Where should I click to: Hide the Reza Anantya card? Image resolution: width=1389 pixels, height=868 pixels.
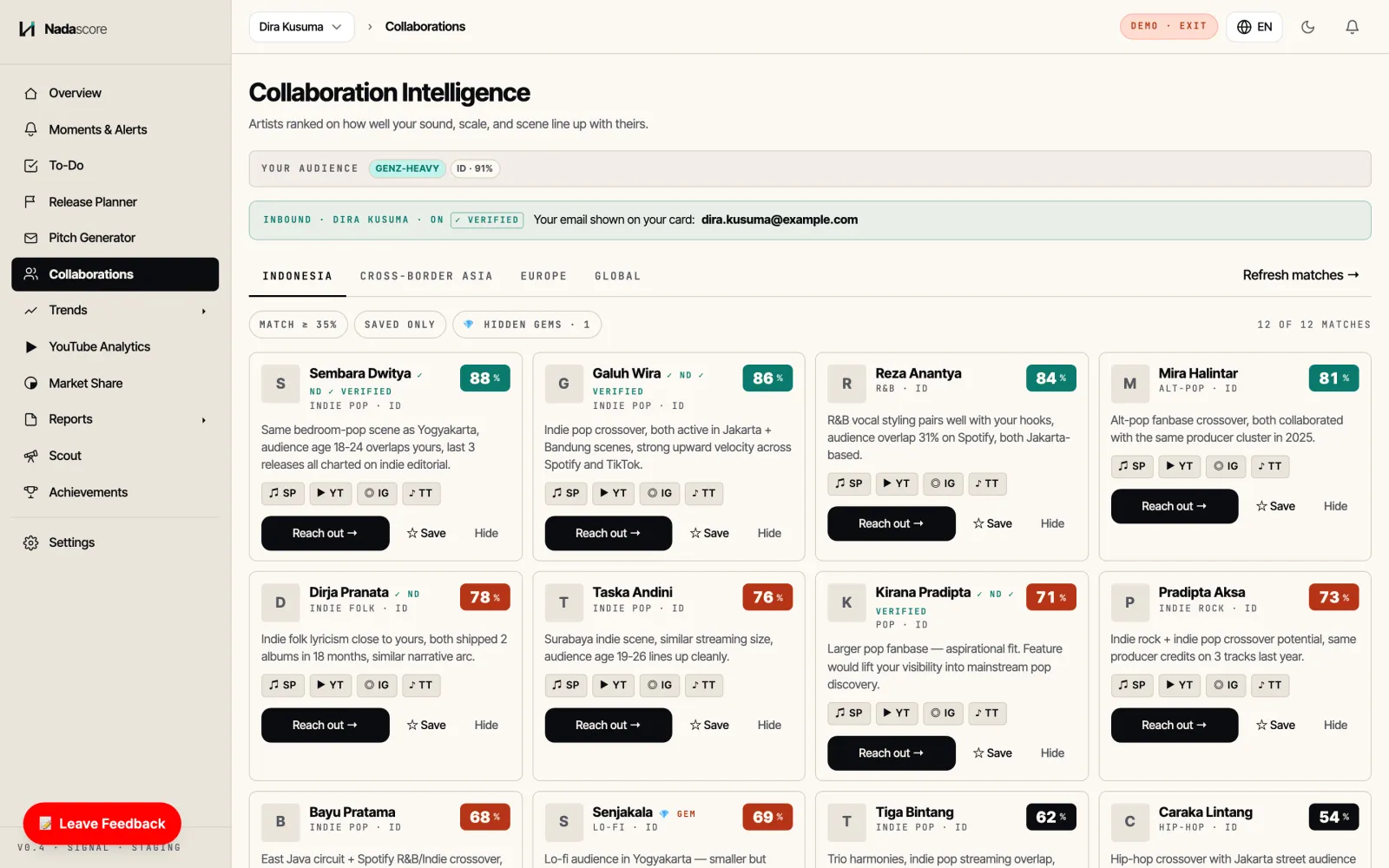pyautogui.click(x=1052, y=523)
